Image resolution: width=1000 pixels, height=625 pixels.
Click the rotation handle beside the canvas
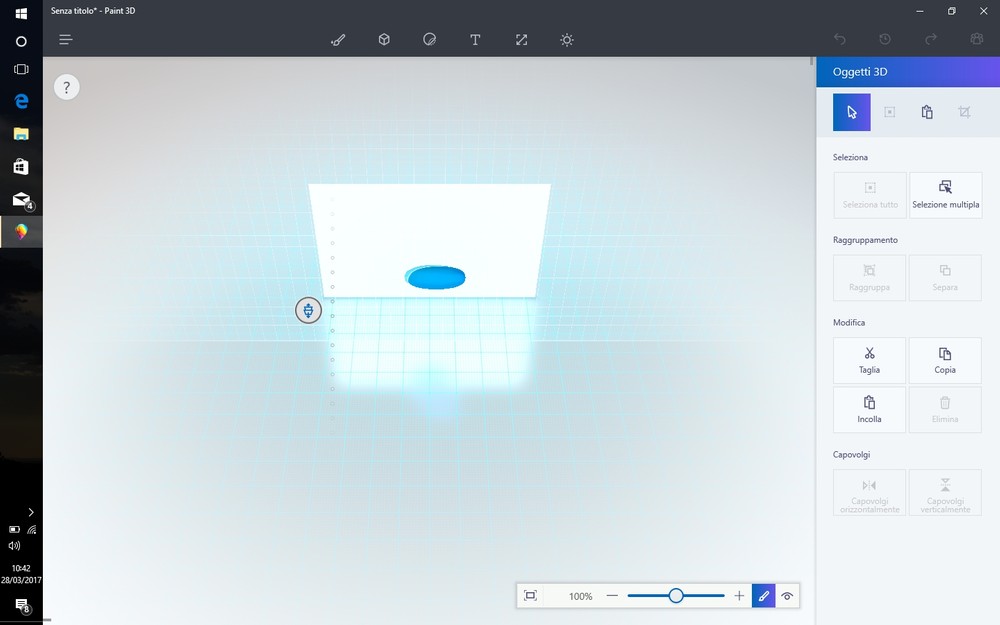[x=308, y=311]
